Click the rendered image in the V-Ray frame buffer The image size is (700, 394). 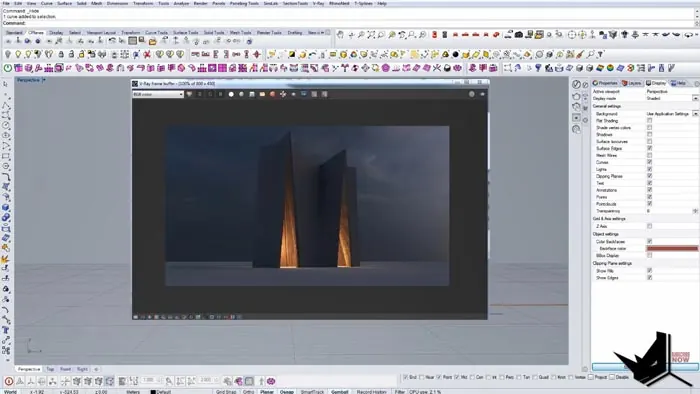tap(307, 206)
